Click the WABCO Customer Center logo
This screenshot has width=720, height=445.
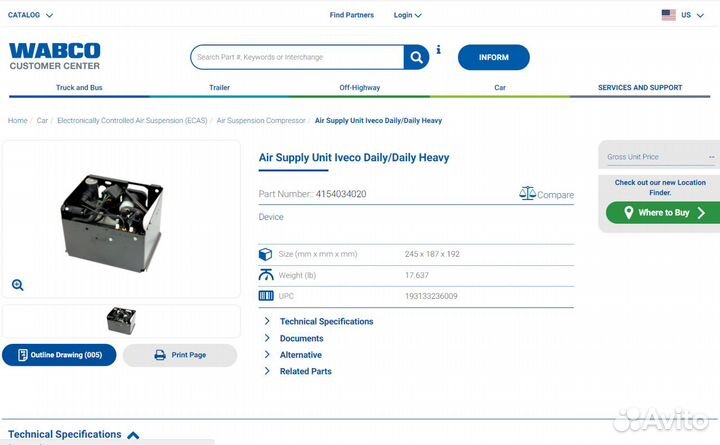coord(55,56)
